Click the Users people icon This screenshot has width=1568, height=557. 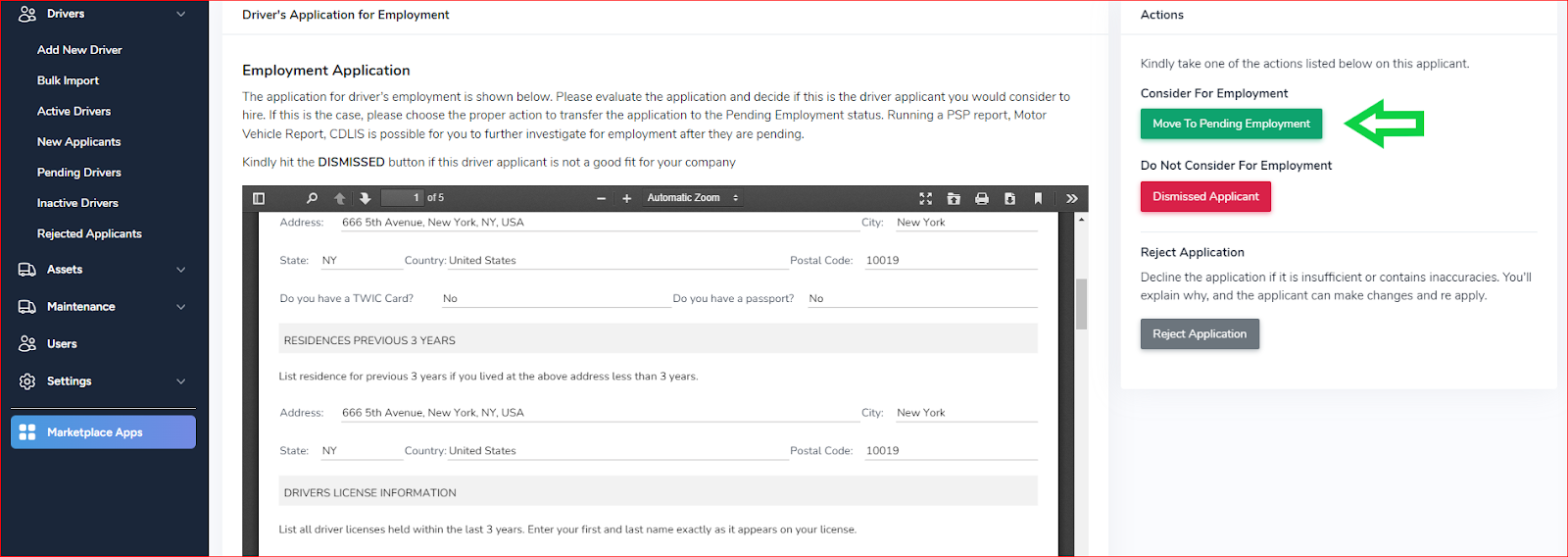coord(27,344)
